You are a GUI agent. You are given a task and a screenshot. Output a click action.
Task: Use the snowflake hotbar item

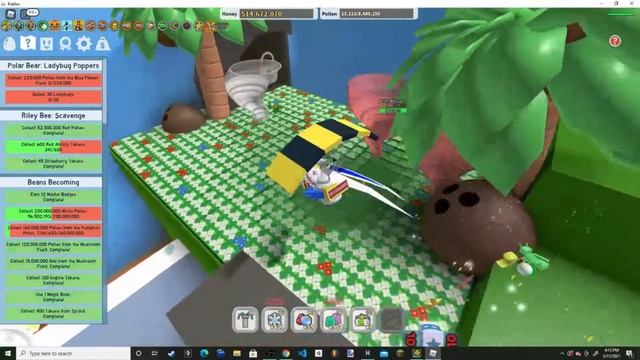(x=275, y=320)
